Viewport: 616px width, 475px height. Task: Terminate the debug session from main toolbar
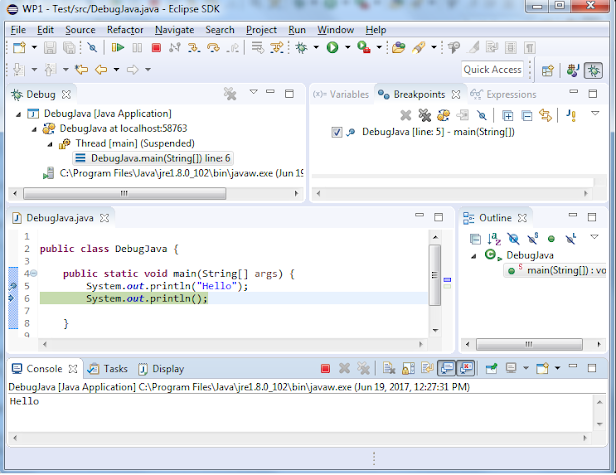(156, 48)
